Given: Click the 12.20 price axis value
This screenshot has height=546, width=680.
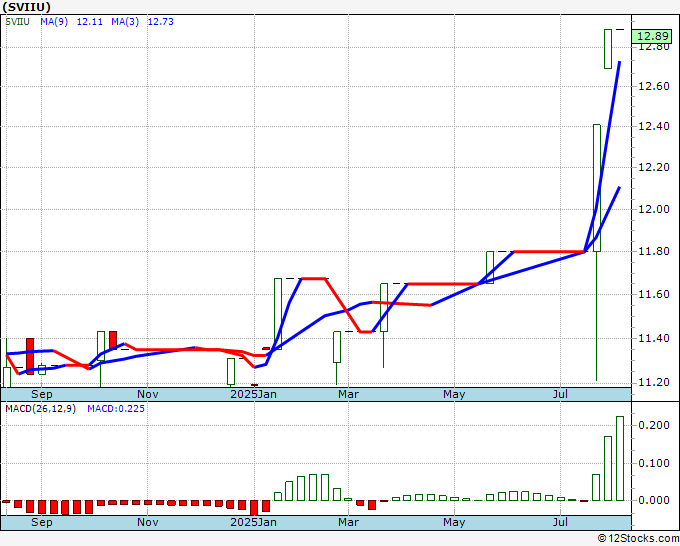Looking at the screenshot, I should click(x=654, y=167).
